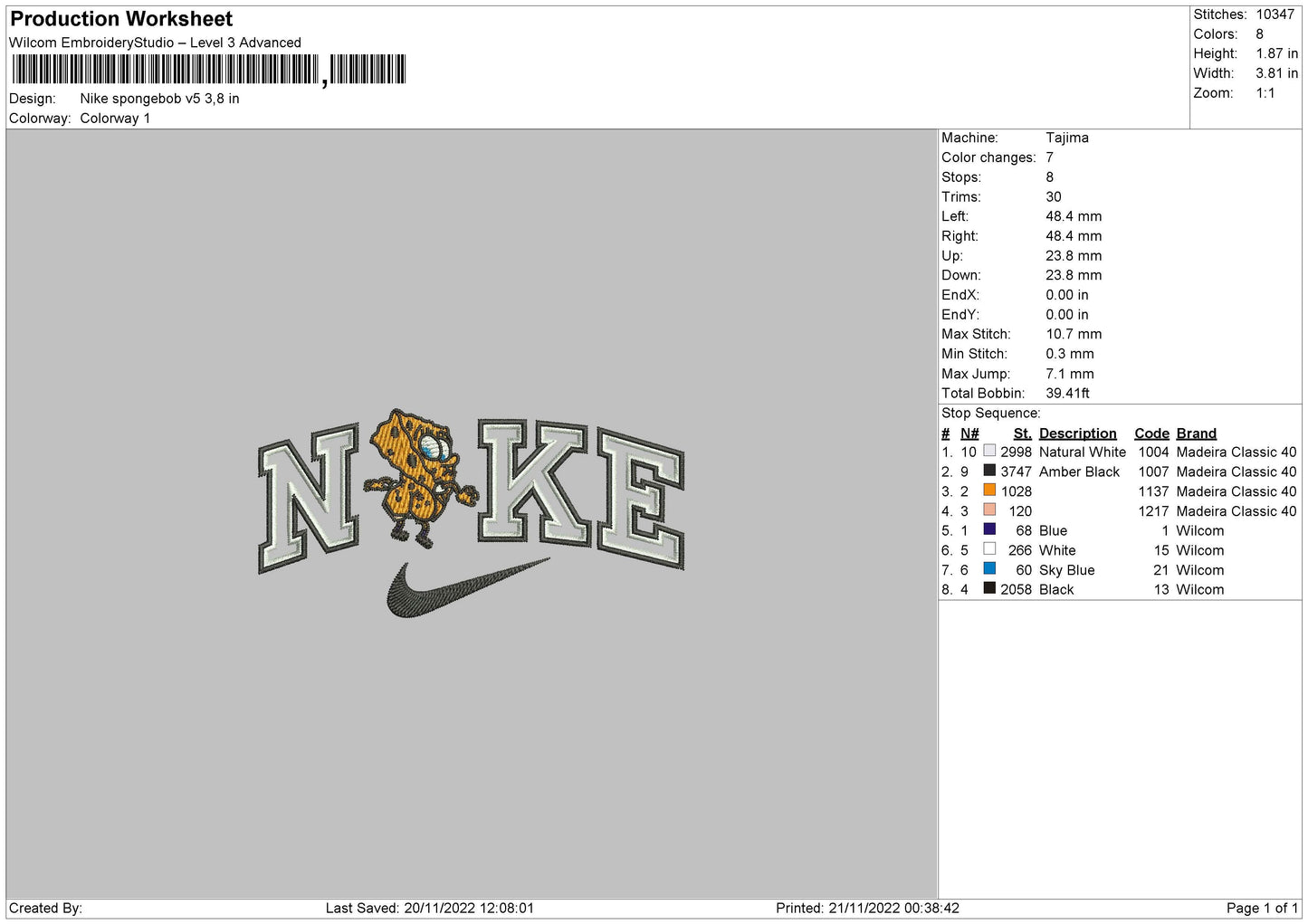Pick the dark Blue thread swatch
The height and width of the screenshot is (924, 1308).
pyautogui.click(x=989, y=529)
